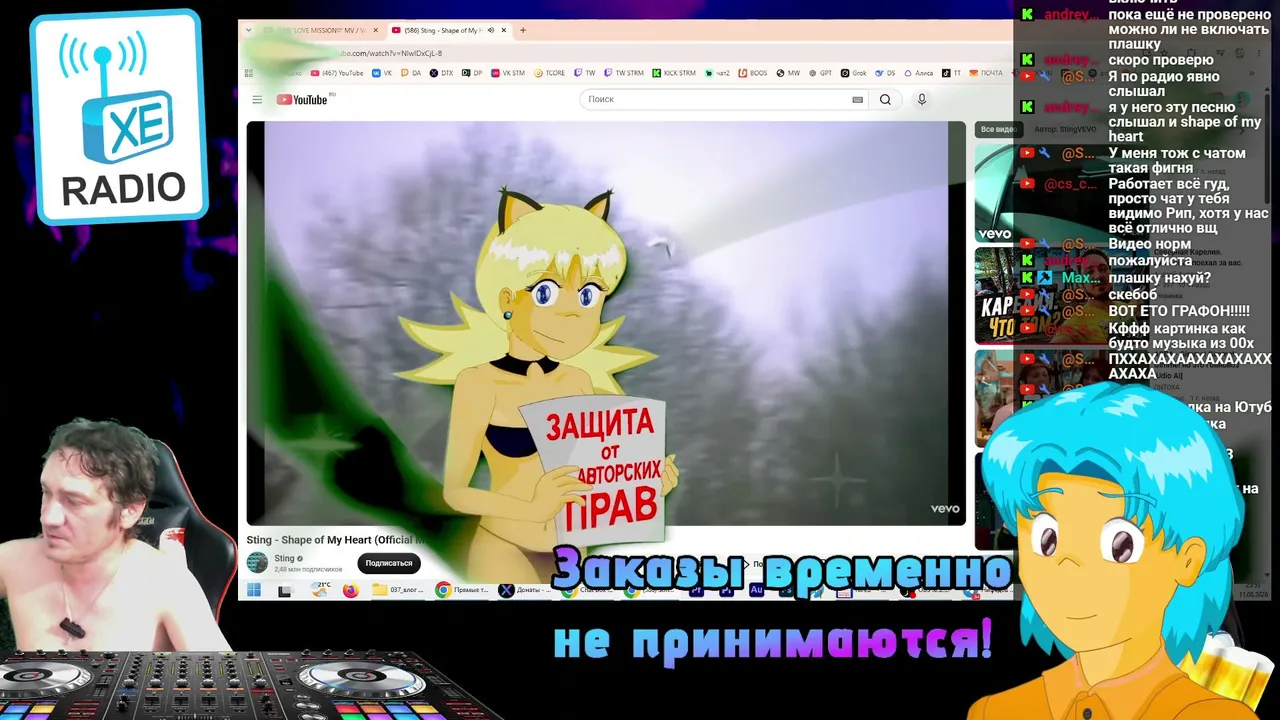Viewport: 1280px width, 720px height.
Task: Open the TW Twitch bookmark
Action: tap(585, 73)
